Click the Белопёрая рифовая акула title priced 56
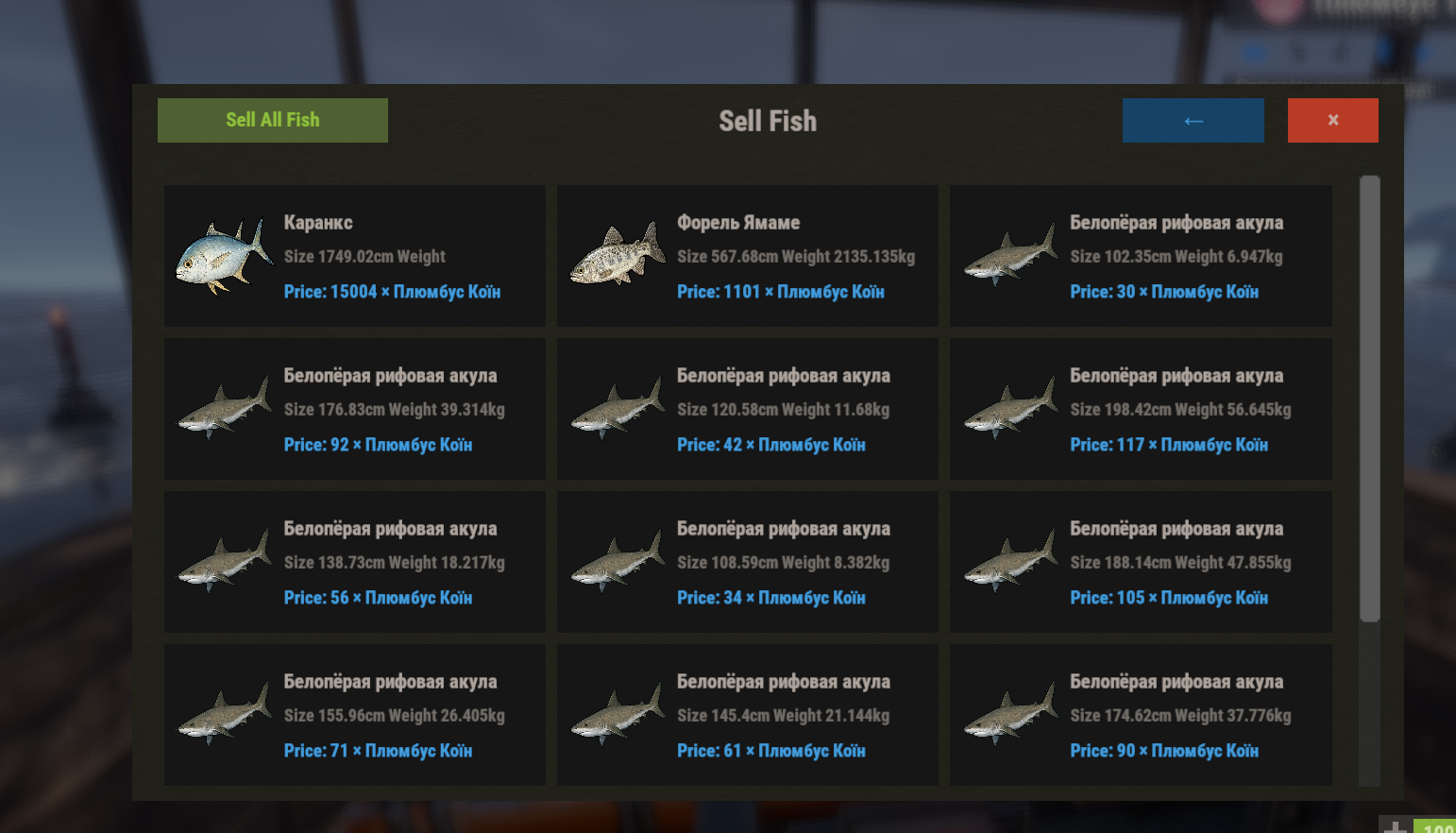 point(390,529)
